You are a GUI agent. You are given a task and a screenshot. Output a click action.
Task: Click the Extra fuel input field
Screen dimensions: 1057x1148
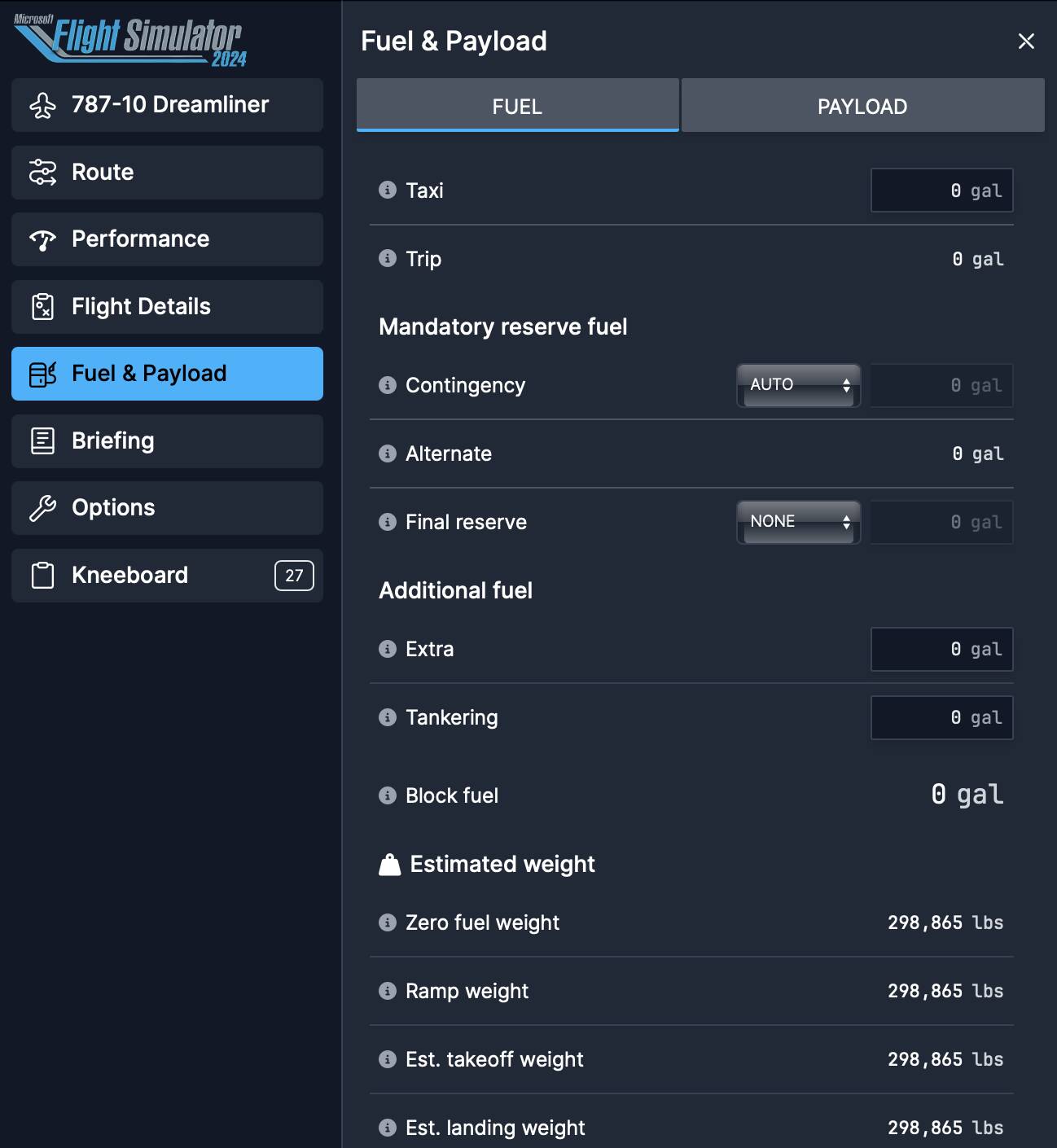(x=942, y=649)
